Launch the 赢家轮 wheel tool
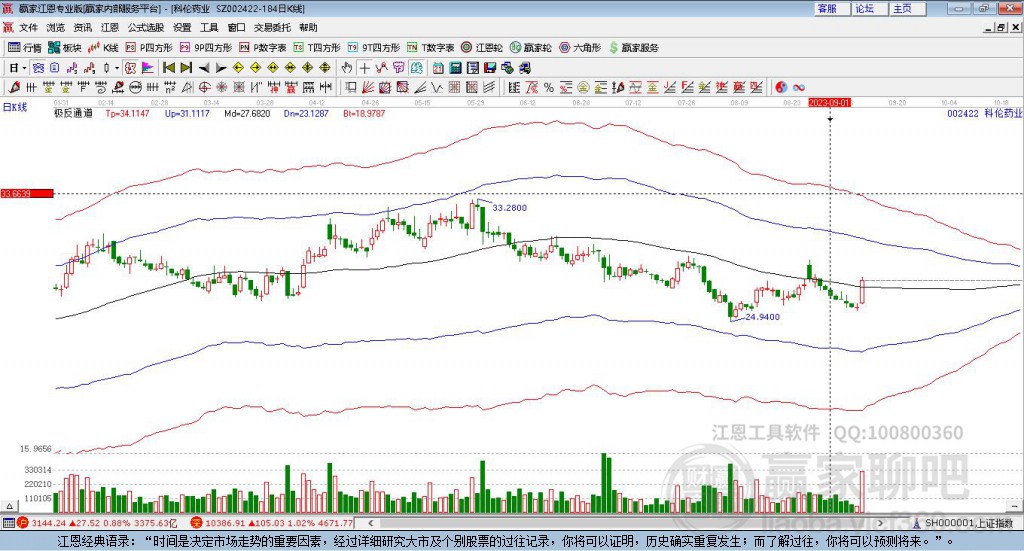The width and height of the screenshot is (1024, 551). tap(530, 48)
